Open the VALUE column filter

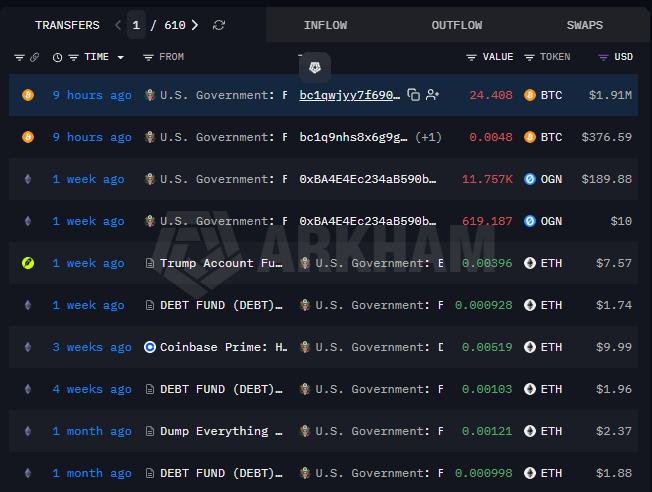(471, 57)
